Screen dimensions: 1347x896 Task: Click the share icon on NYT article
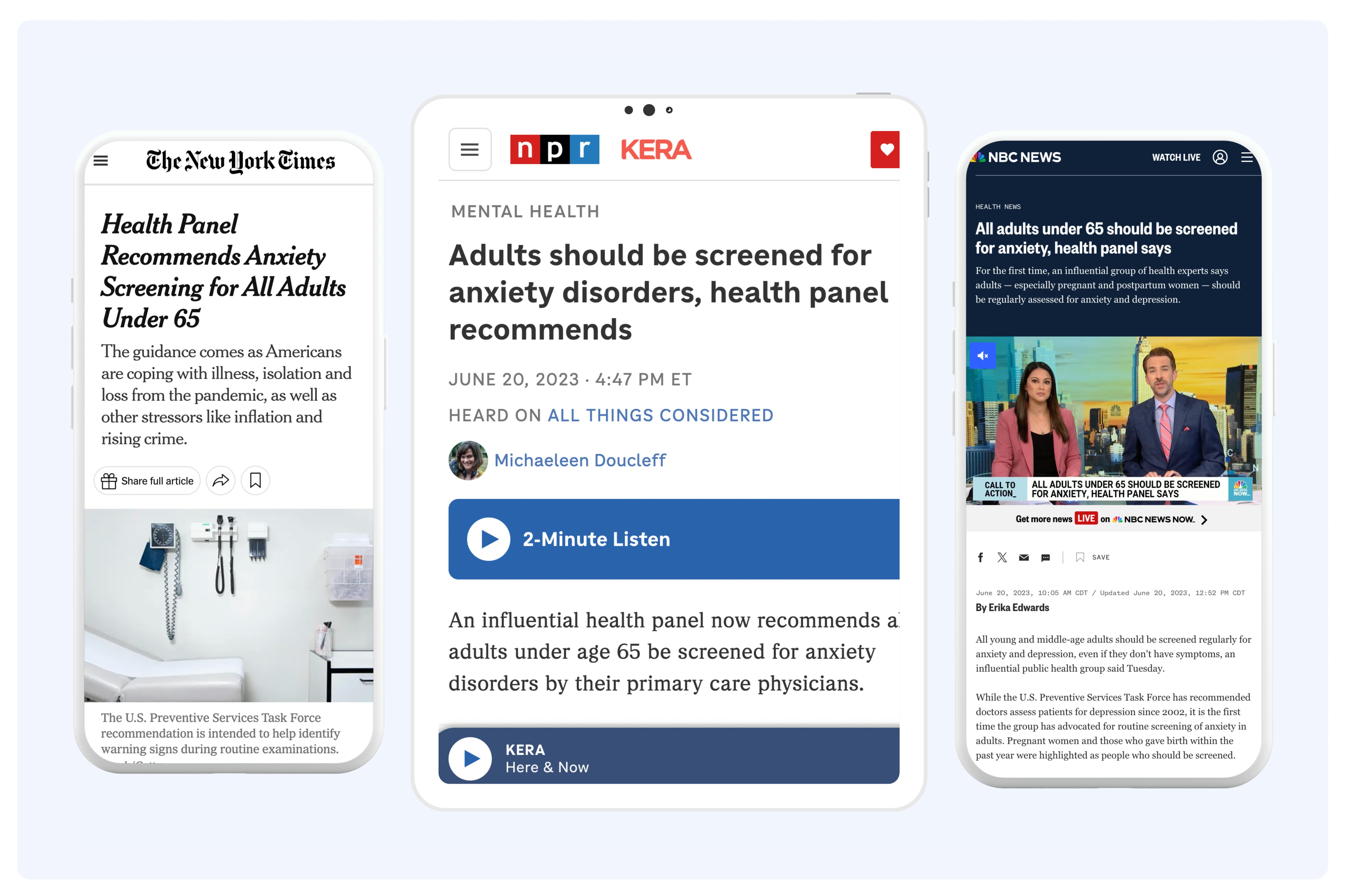coord(221,481)
